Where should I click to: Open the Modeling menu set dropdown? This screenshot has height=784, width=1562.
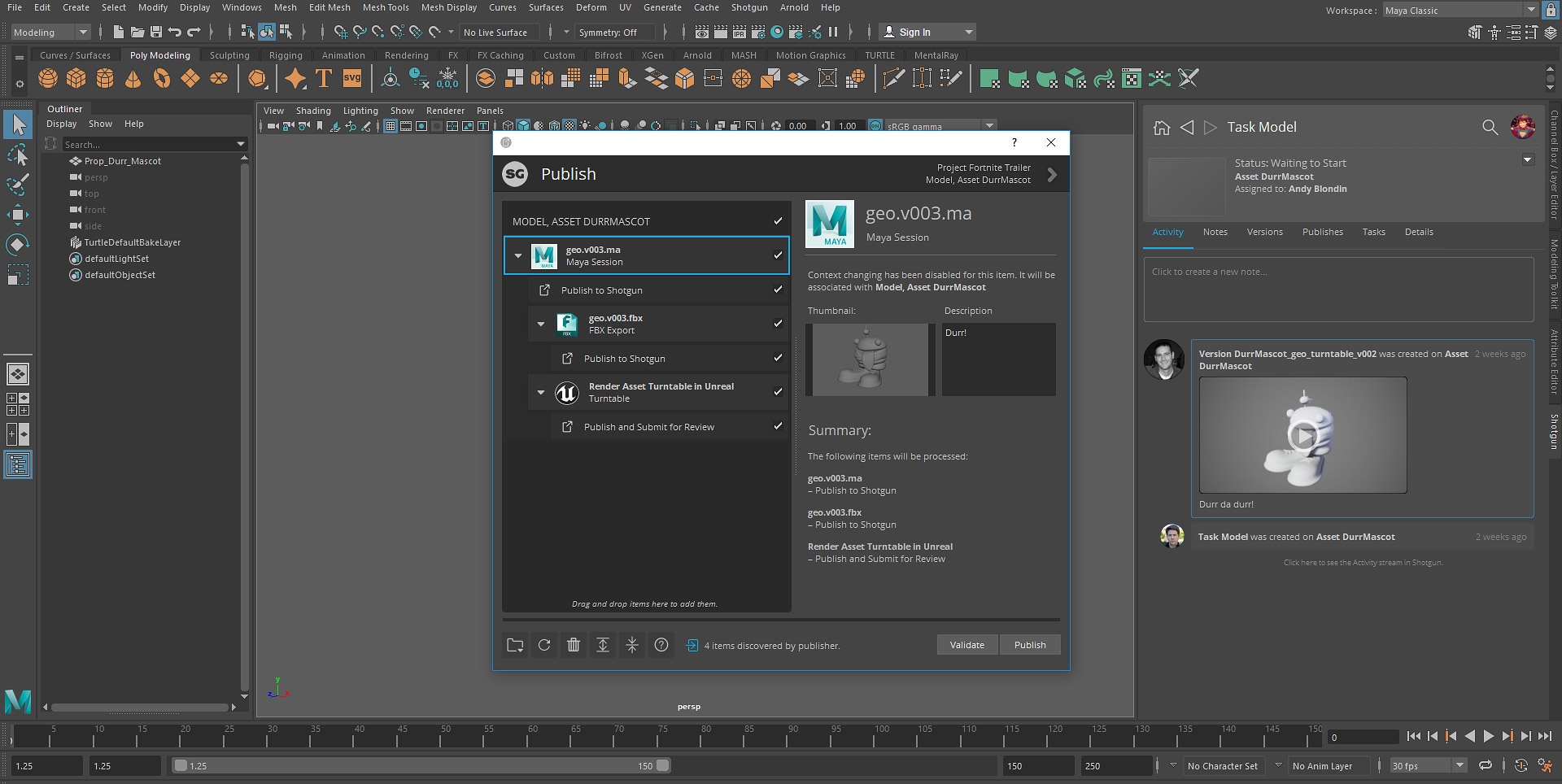point(50,32)
